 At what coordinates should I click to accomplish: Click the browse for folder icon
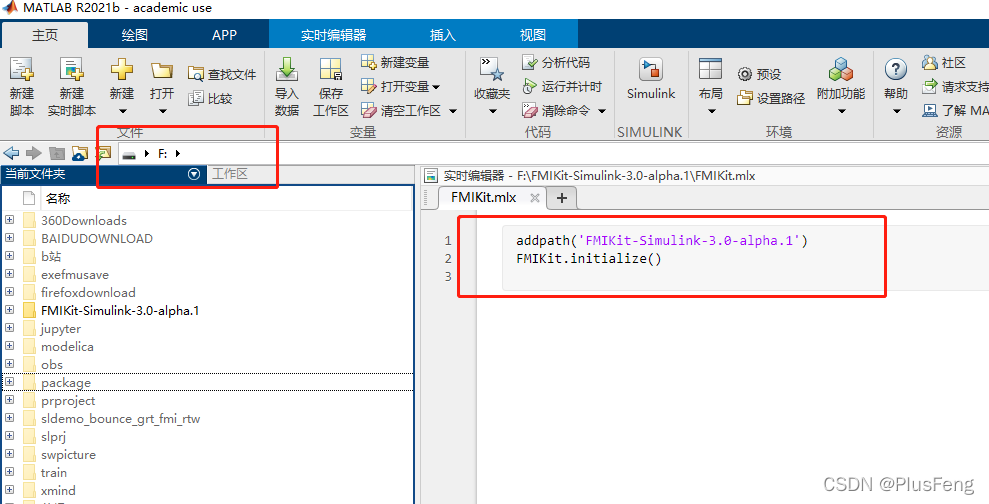(x=79, y=153)
